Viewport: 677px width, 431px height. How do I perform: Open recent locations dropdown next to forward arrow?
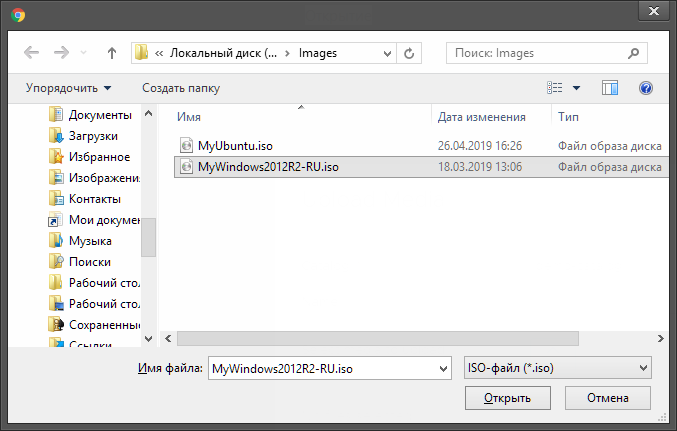(x=83, y=53)
